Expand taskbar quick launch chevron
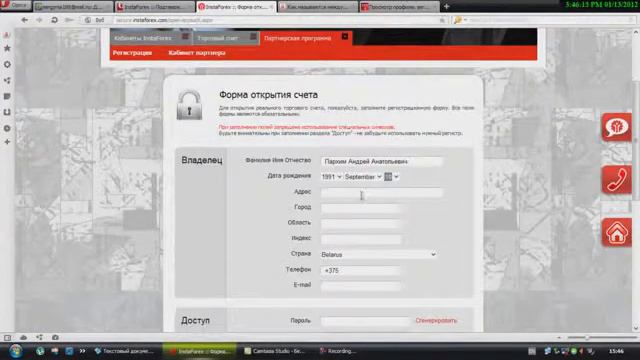Image resolution: width=640 pixels, height=360 pixels. (82, 351)
